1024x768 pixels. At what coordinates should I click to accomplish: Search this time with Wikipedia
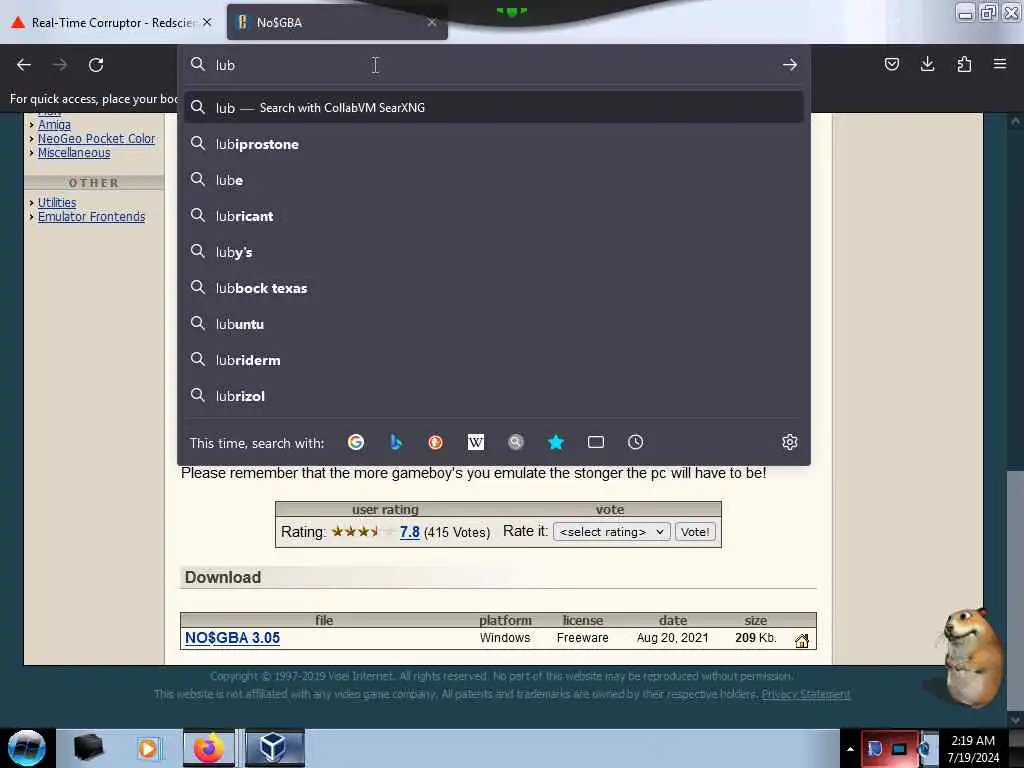tap(475, 443)
